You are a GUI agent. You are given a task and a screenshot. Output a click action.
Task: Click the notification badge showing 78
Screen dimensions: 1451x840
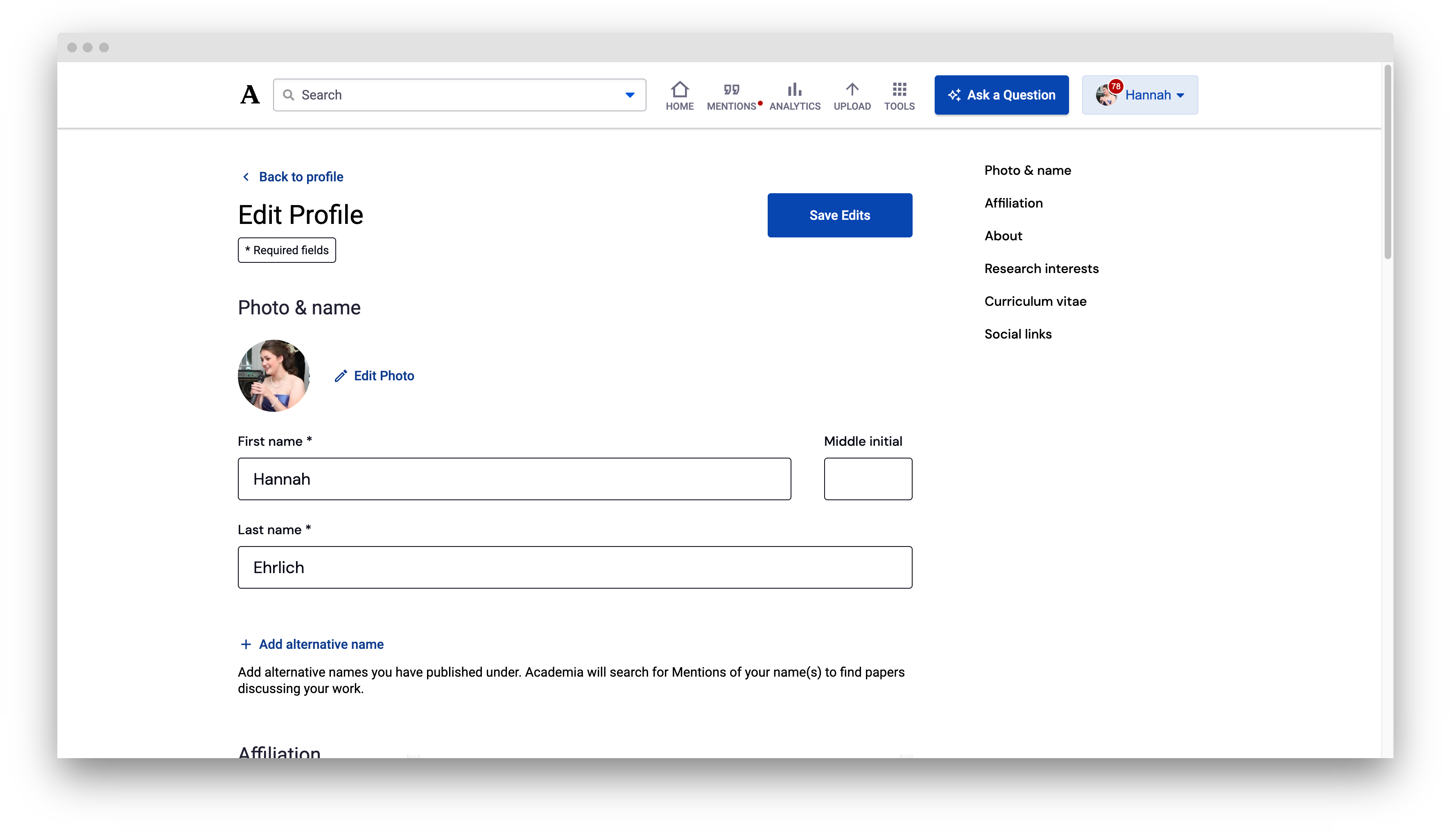1116,86
